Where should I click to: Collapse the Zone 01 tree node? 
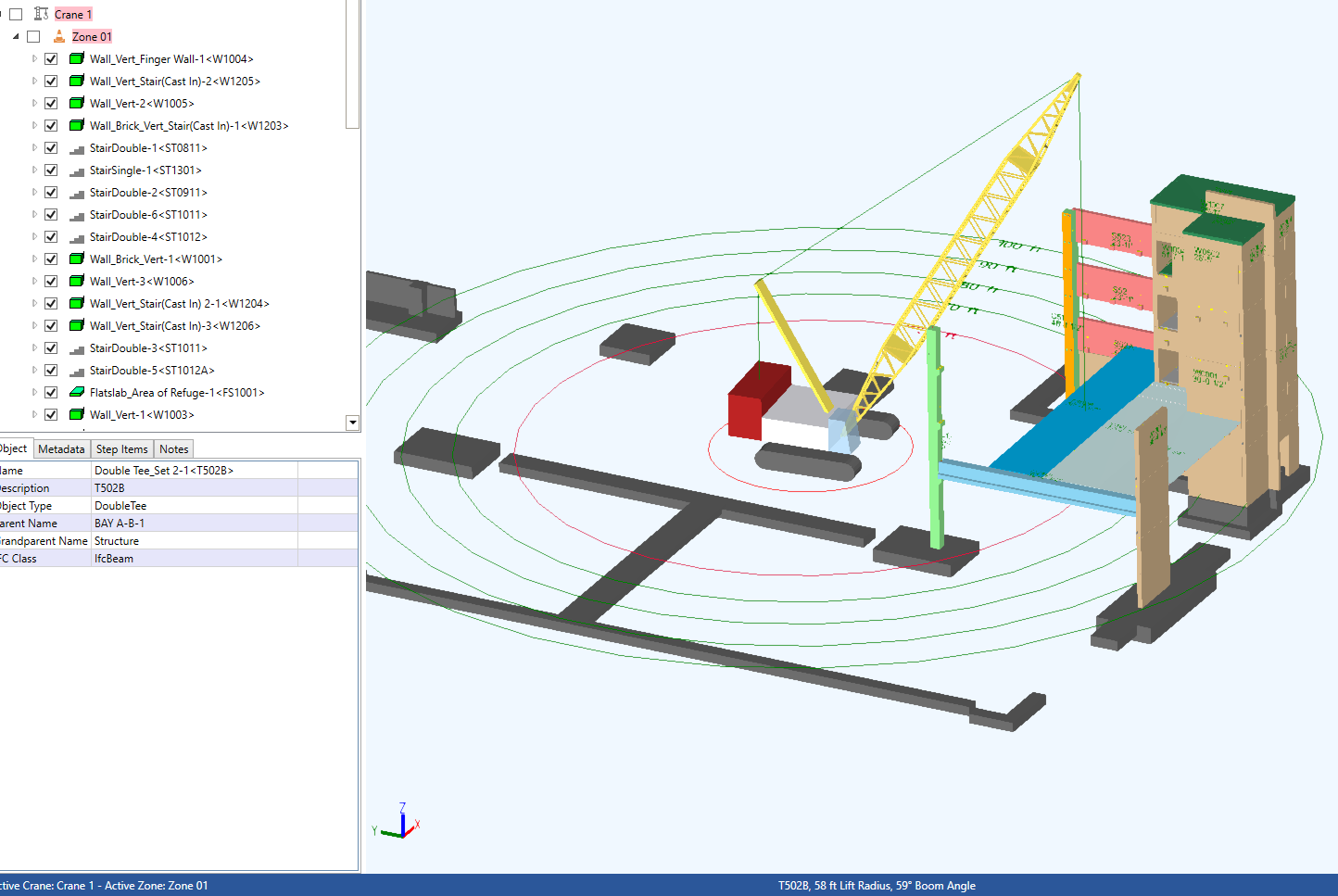tap(16, 36)
